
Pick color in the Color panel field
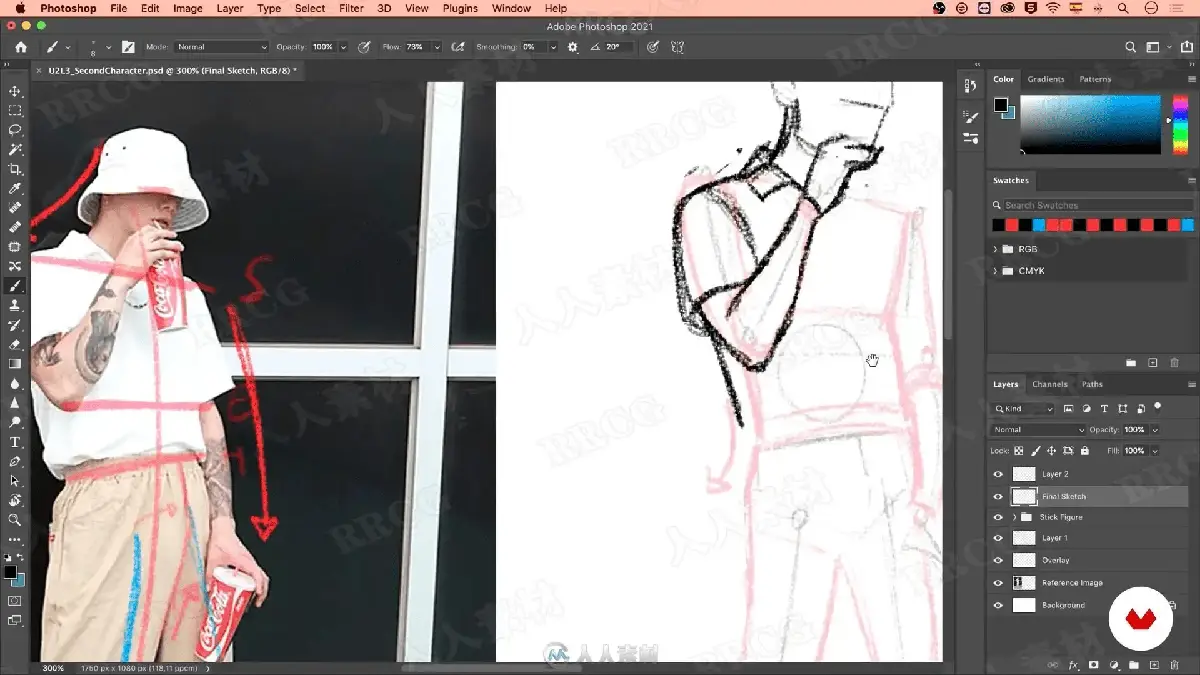tap(1090, 124)
